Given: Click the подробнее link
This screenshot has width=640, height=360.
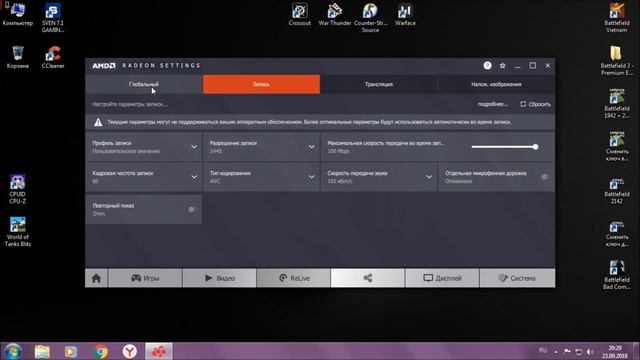Looking at the screenshot, I should tap(493, 104).
